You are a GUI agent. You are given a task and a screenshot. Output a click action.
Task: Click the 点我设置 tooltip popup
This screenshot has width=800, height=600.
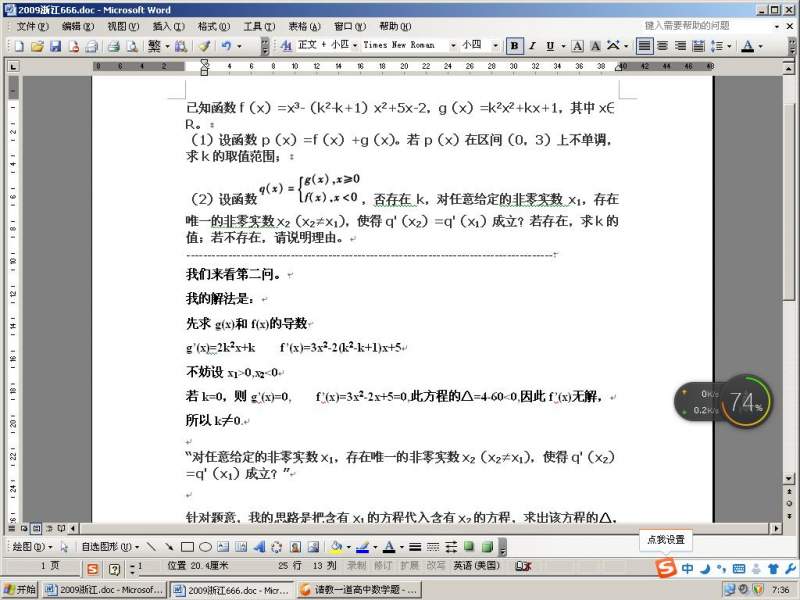(x=665, y=540)
